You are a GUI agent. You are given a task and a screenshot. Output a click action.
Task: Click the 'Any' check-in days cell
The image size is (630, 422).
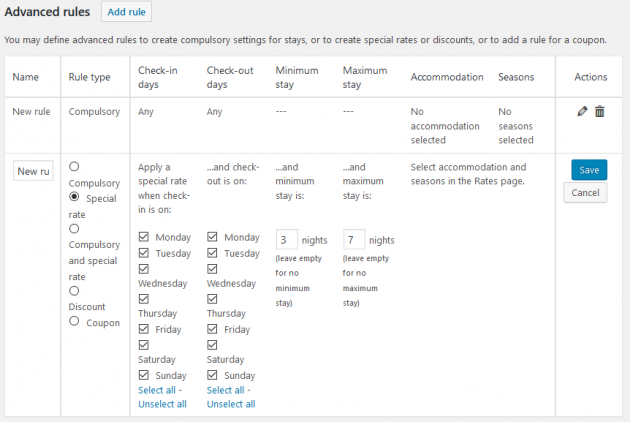[145, 112]
